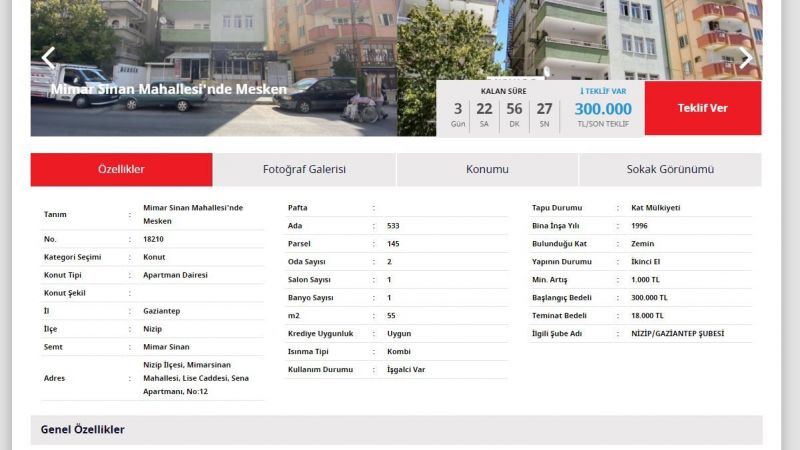Click the İşgalci Var usage status value
The height and width of the screenshot is (450, 800).
tap(406, 369)
